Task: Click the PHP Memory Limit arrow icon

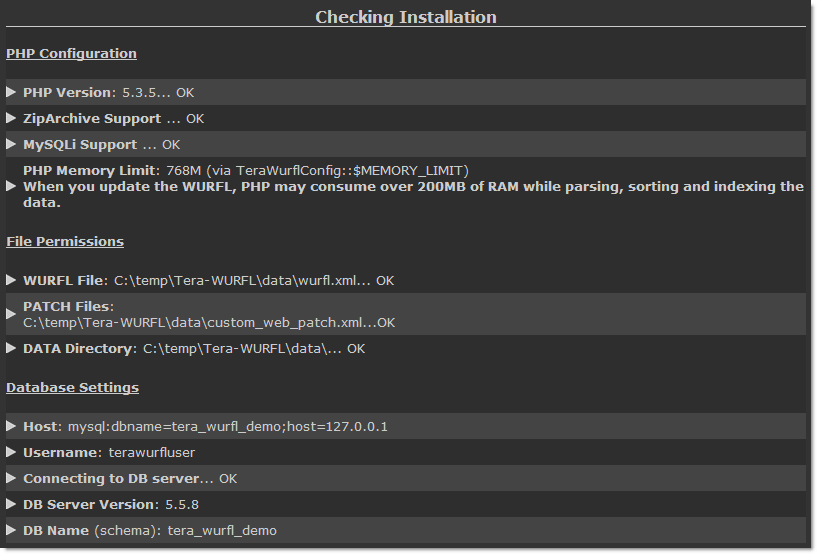Action: click(11, 186)
